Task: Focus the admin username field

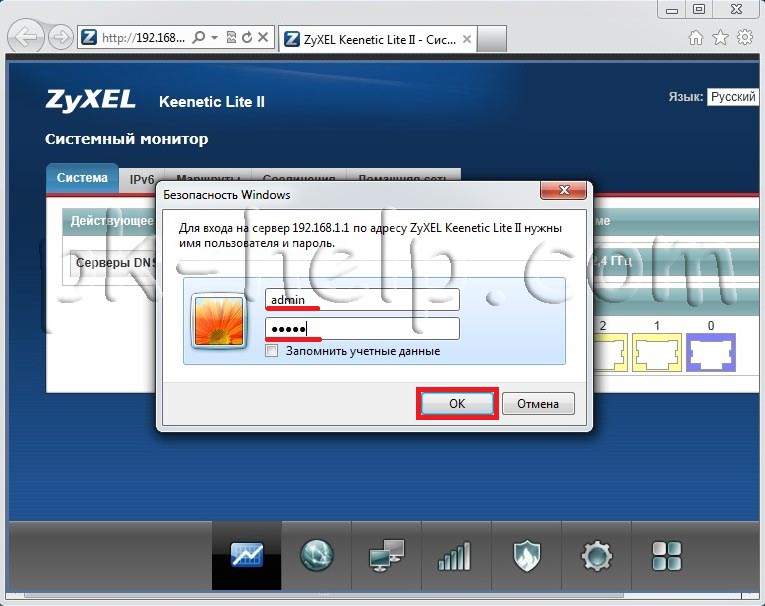Action: coord(362,299)
